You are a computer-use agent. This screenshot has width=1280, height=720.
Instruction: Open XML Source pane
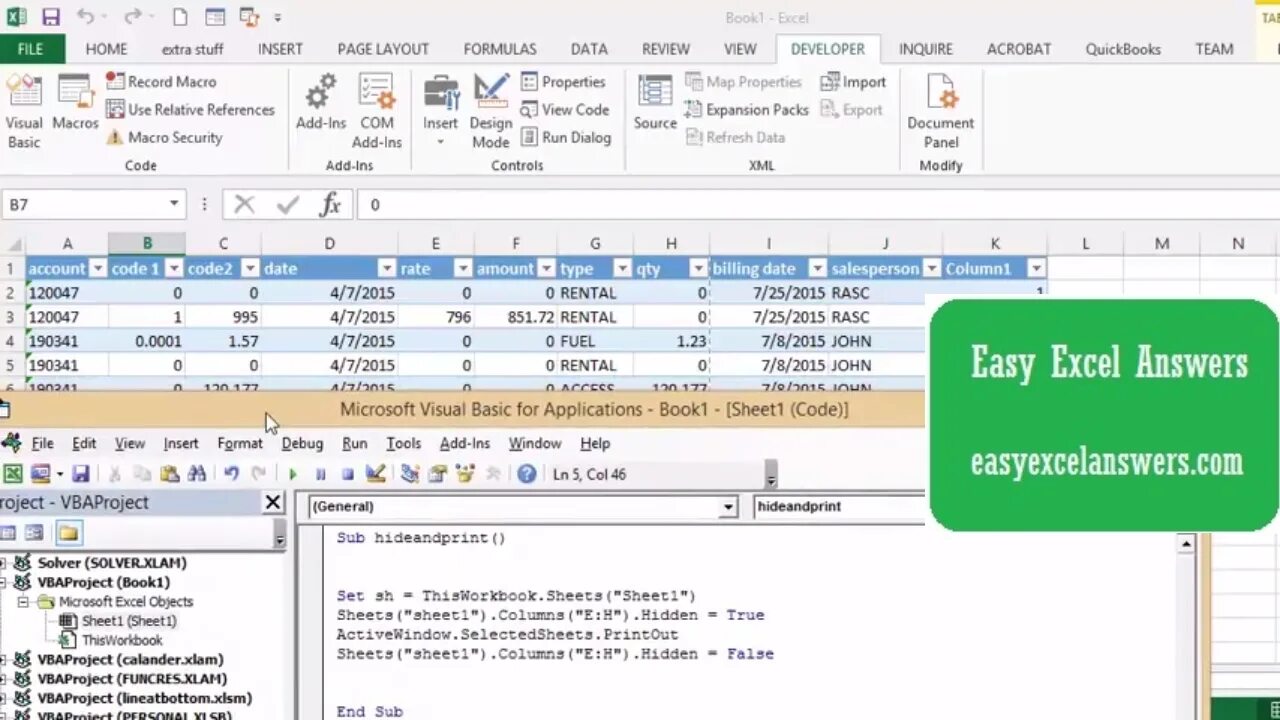pos(655,103)
